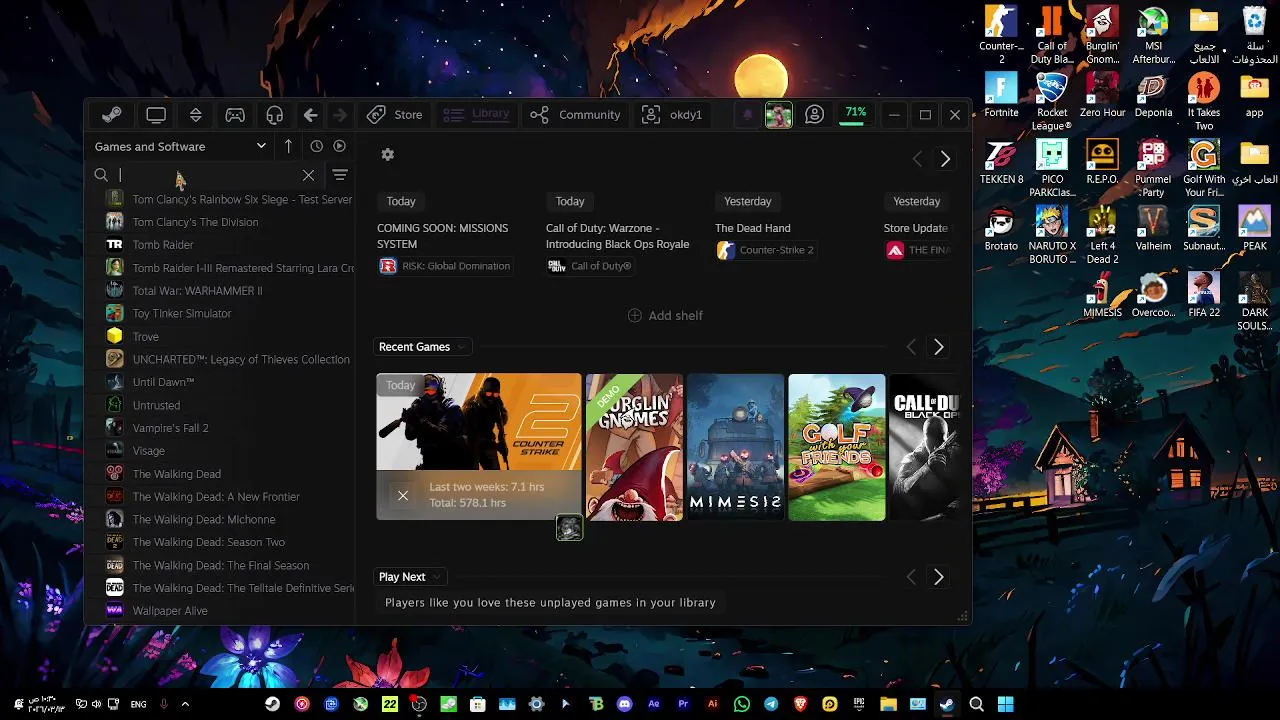Clear the library search with X
1280x720 pixels.
(x=308, y=175)
